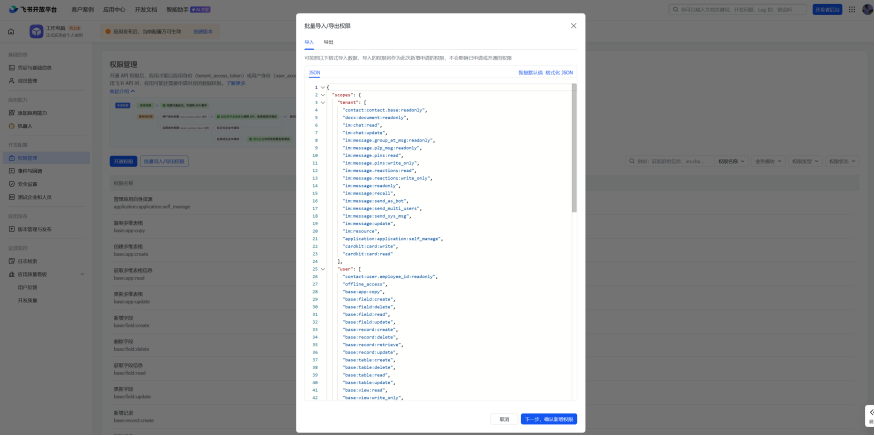The height and width of the screenshot is (436, 875).
Task: Select the 导入 tab in the dialog
Action: tap(309, 42)
